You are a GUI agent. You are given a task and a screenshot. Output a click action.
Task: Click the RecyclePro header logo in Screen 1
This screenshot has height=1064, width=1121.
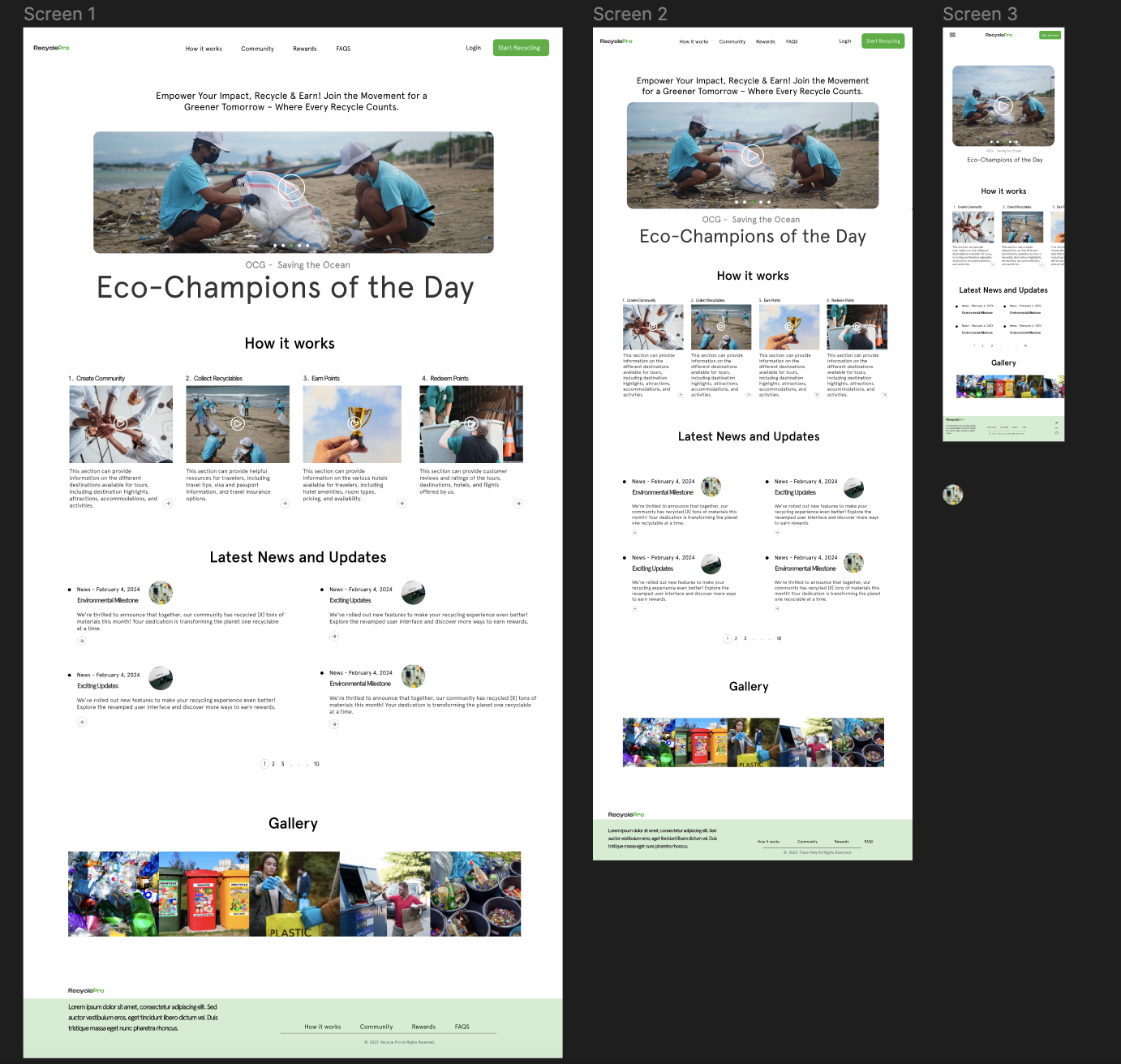(51, 48)
